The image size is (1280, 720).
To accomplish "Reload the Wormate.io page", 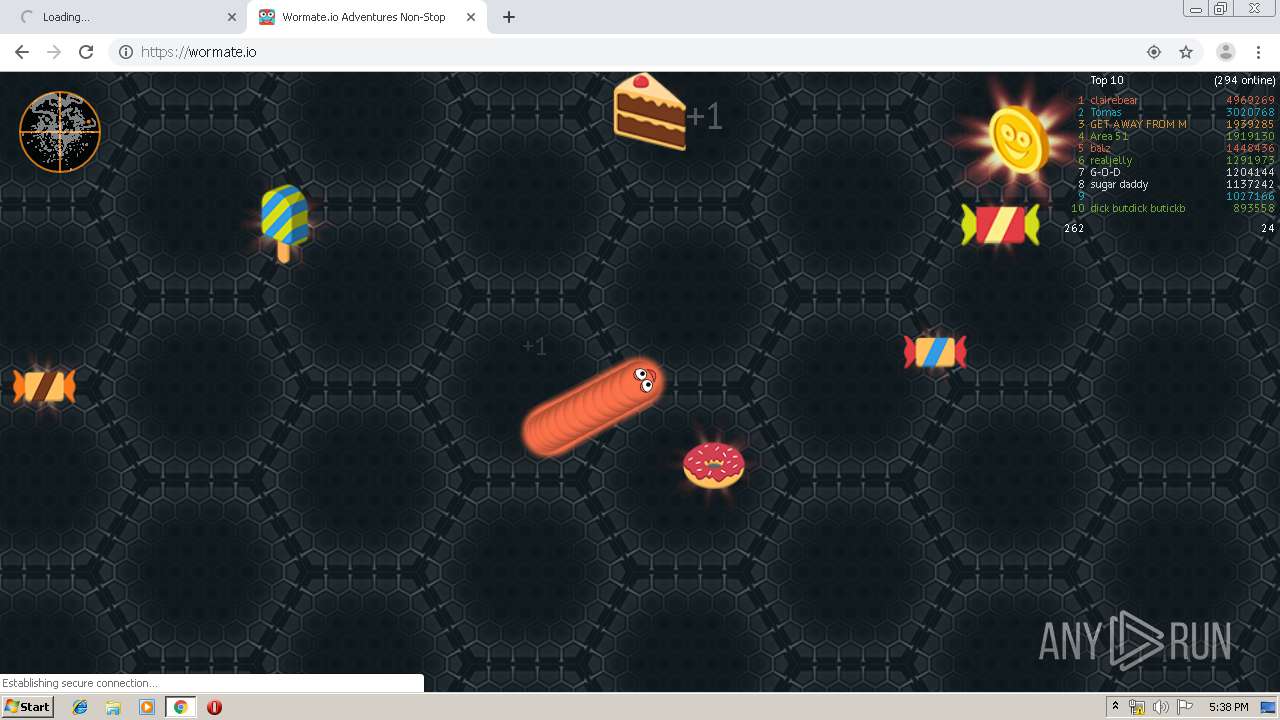I will [86, 52].
